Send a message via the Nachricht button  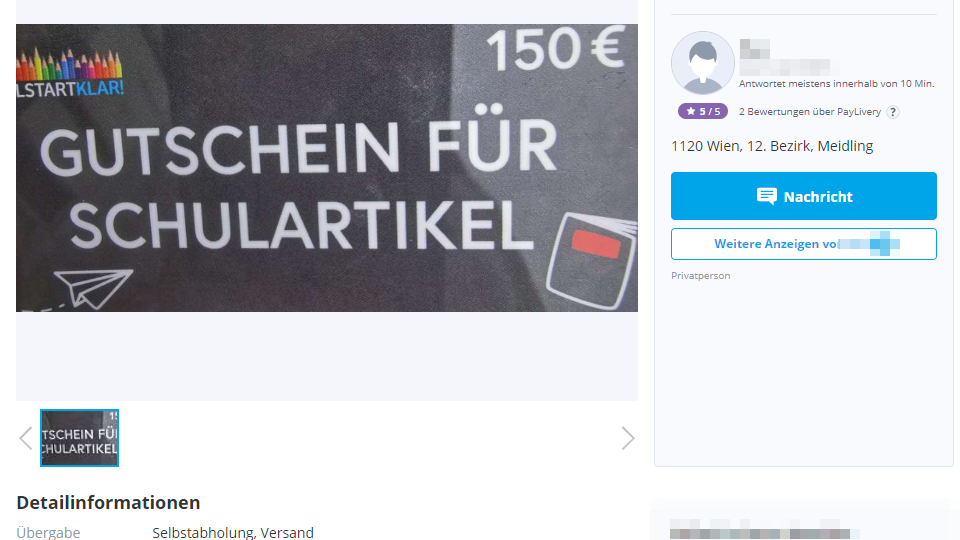pyautogui.click(x=804, y=196)
